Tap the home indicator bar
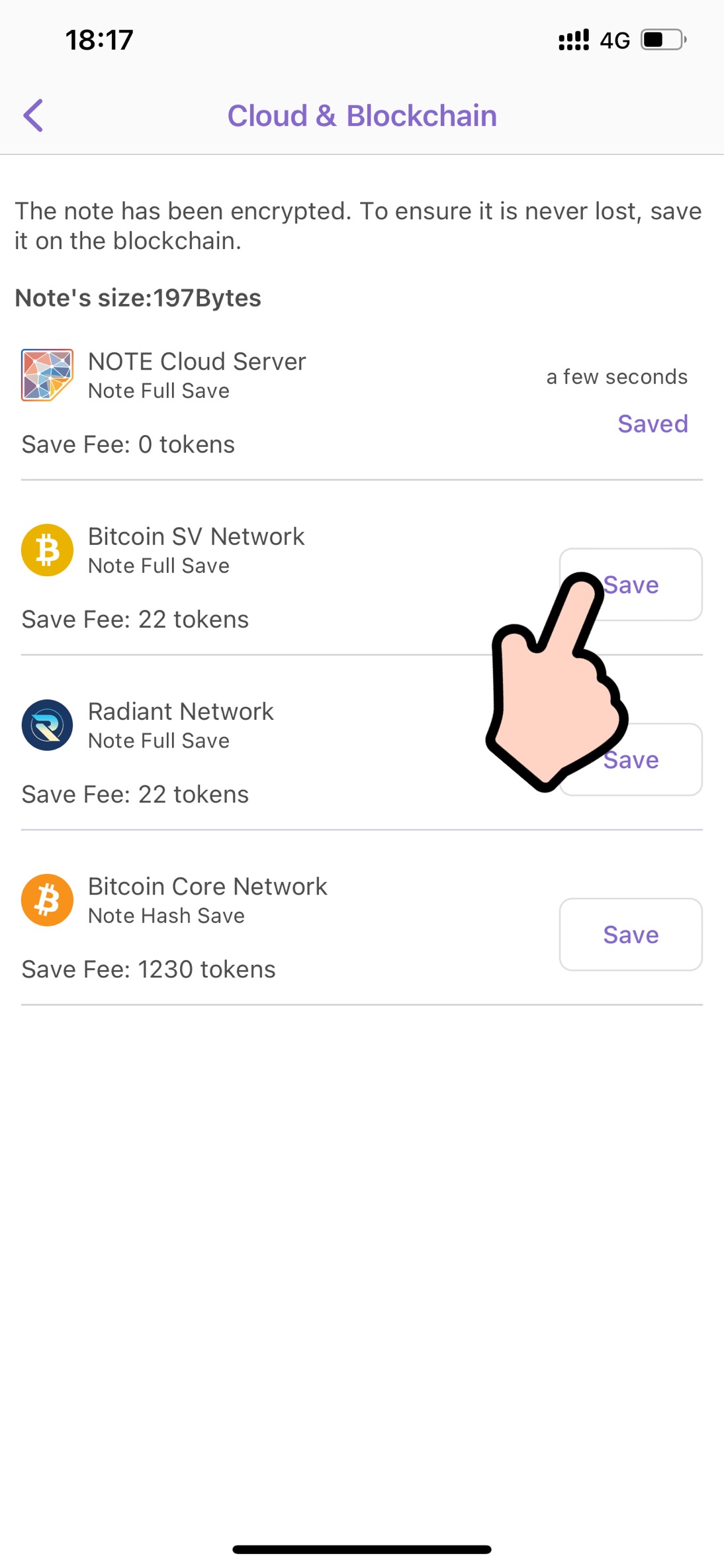Viewport: 724px width, 1568px height. point(362,1549)
